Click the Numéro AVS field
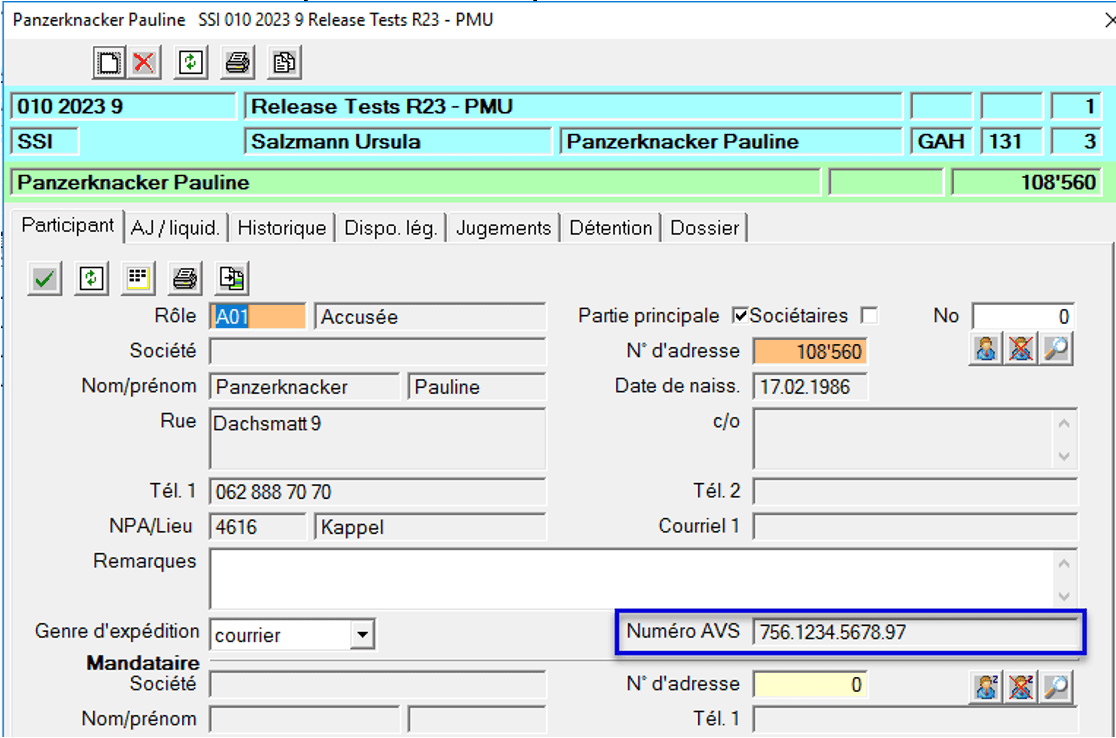 click(x=915, y=631)
